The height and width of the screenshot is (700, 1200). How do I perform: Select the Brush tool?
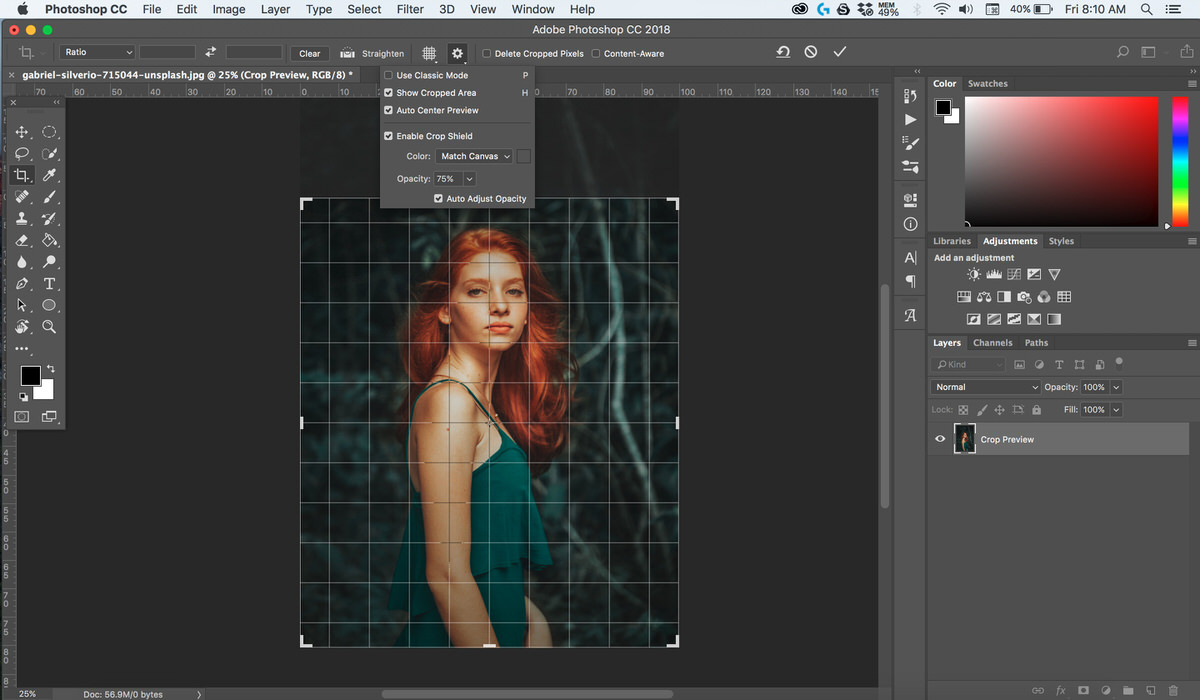(x=49, y=197)
